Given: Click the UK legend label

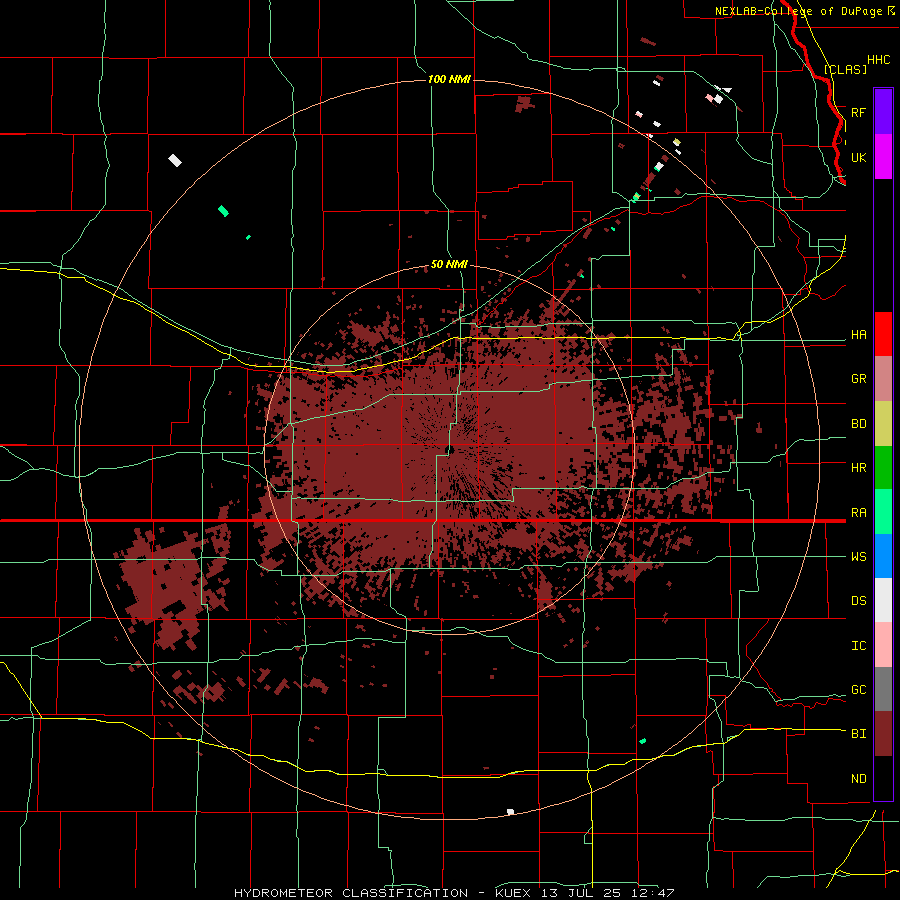Looking at the screenshot, I should coord(858,157).
